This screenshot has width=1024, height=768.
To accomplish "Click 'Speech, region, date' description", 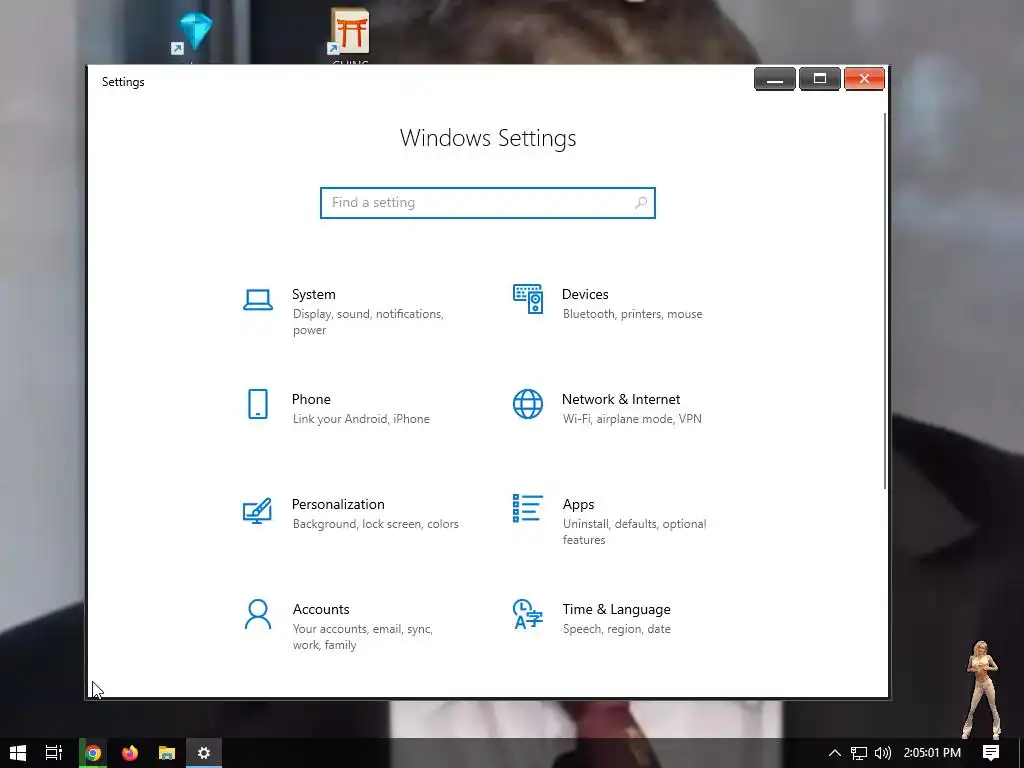I will click(616, 629).
